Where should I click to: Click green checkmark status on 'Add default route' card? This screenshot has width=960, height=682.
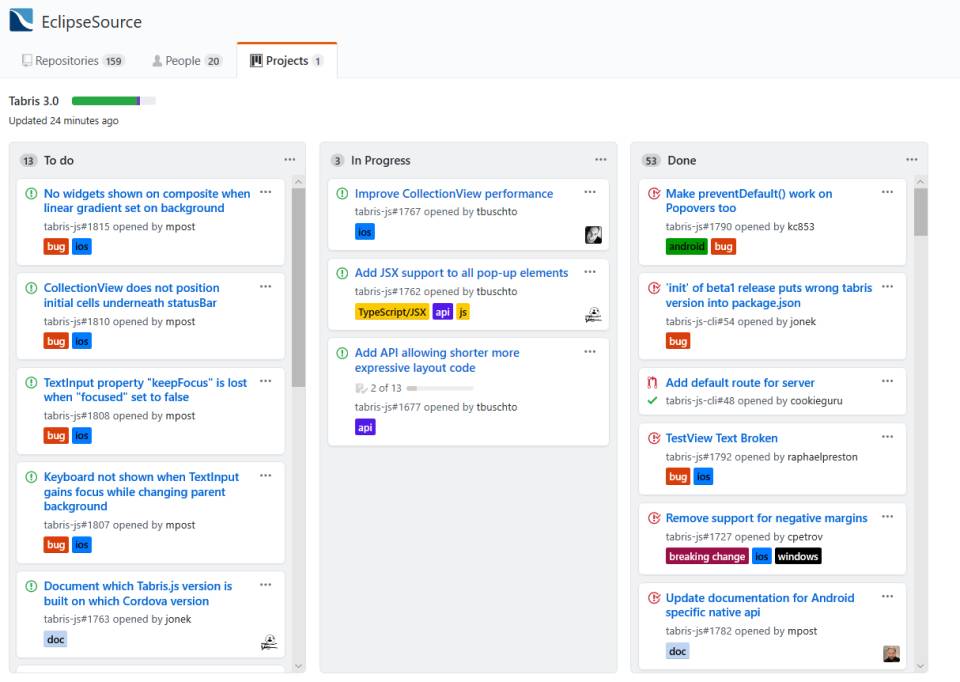pos(652,400)
